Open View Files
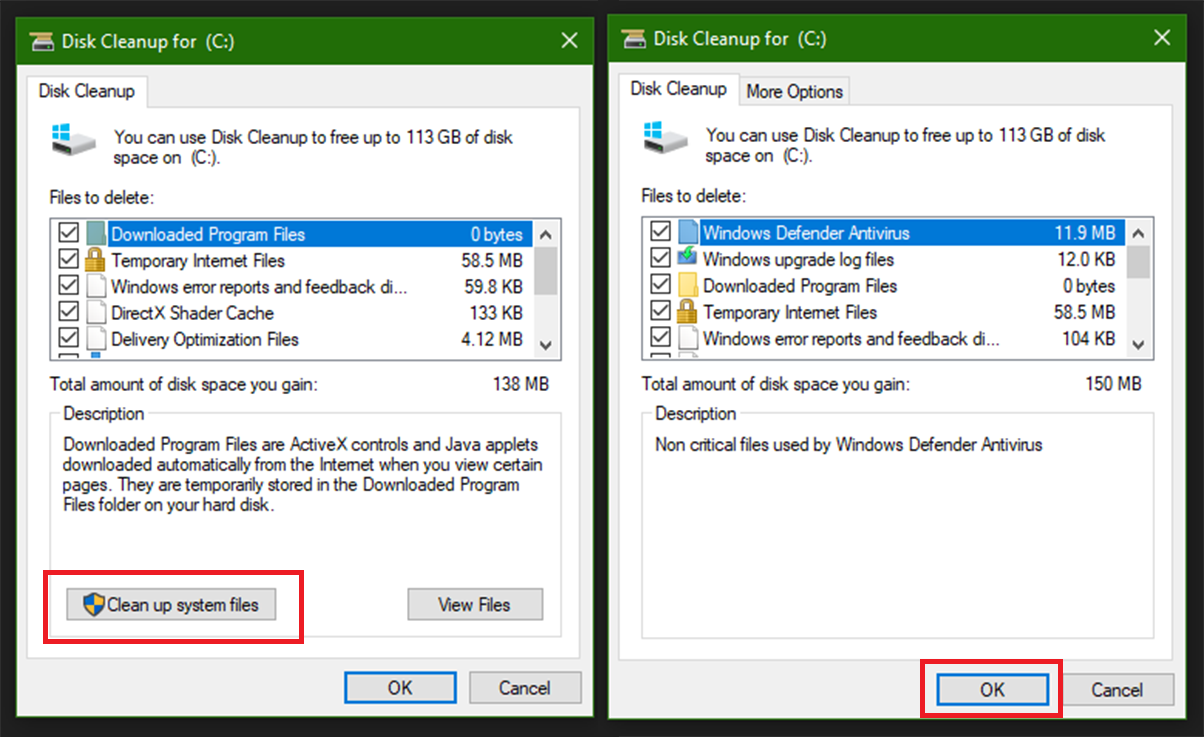 coord(475,605)
